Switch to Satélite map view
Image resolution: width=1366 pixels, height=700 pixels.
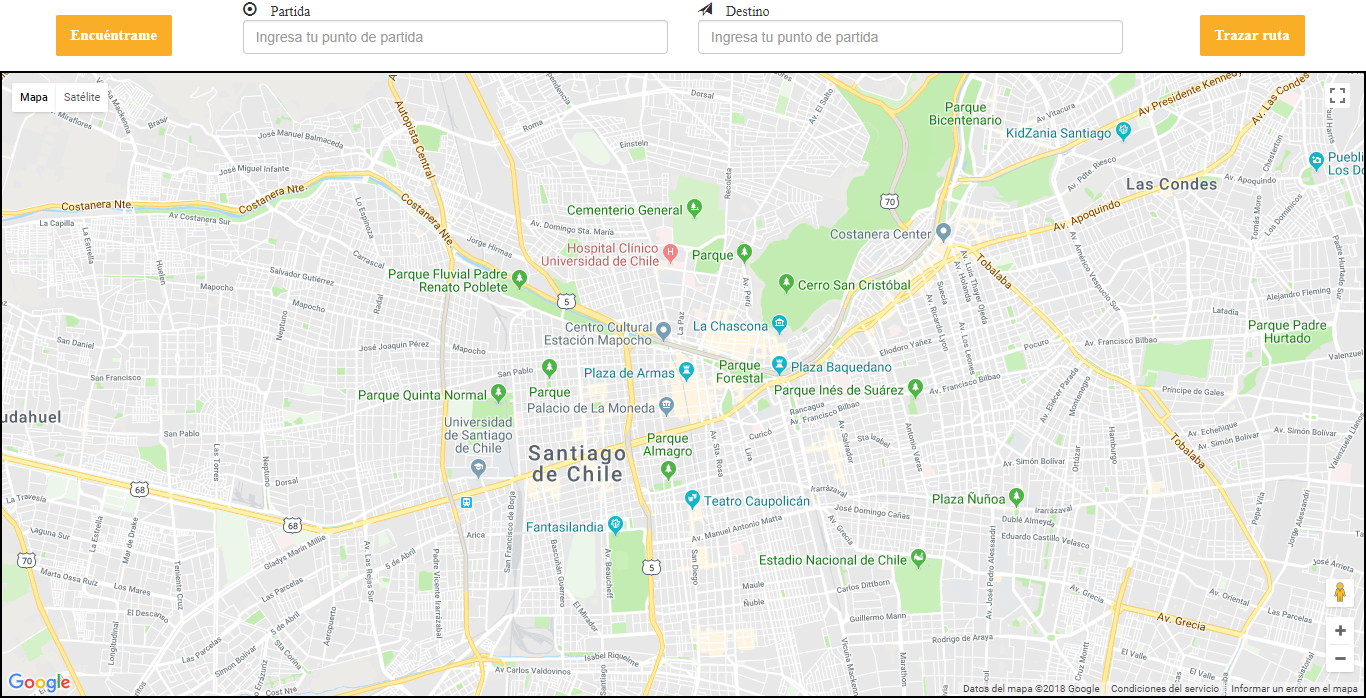coord(82,97)
